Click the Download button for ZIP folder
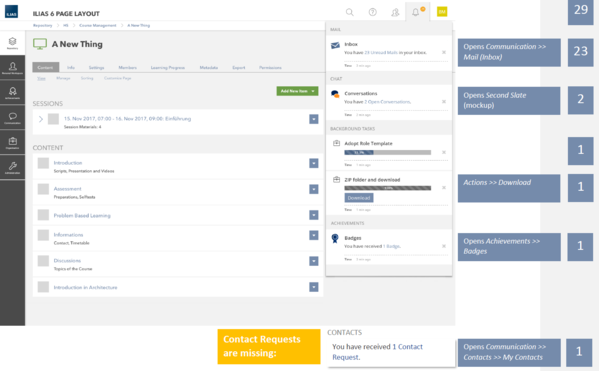This screenshot has width=599, height=371. [x=359, y=198]
